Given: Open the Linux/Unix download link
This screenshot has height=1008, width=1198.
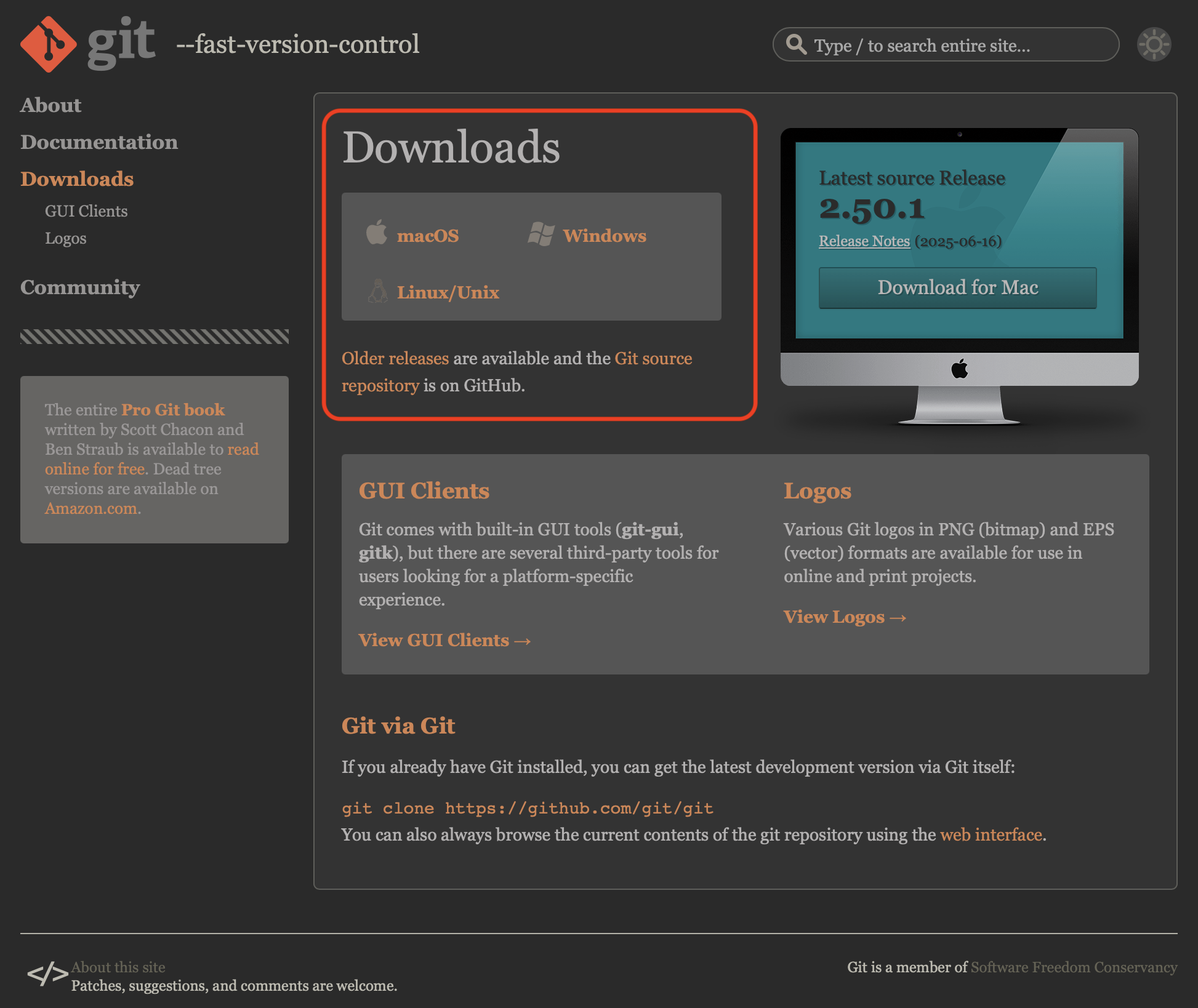Looking at the screenshot, I should 448,292.
